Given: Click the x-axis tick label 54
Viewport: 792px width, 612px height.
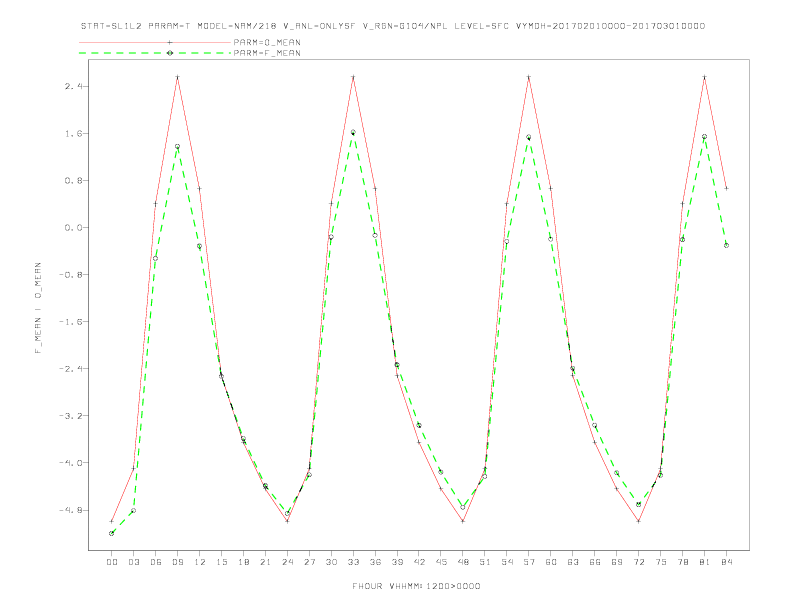Looking at the screenshot, I should click(507, 562).
